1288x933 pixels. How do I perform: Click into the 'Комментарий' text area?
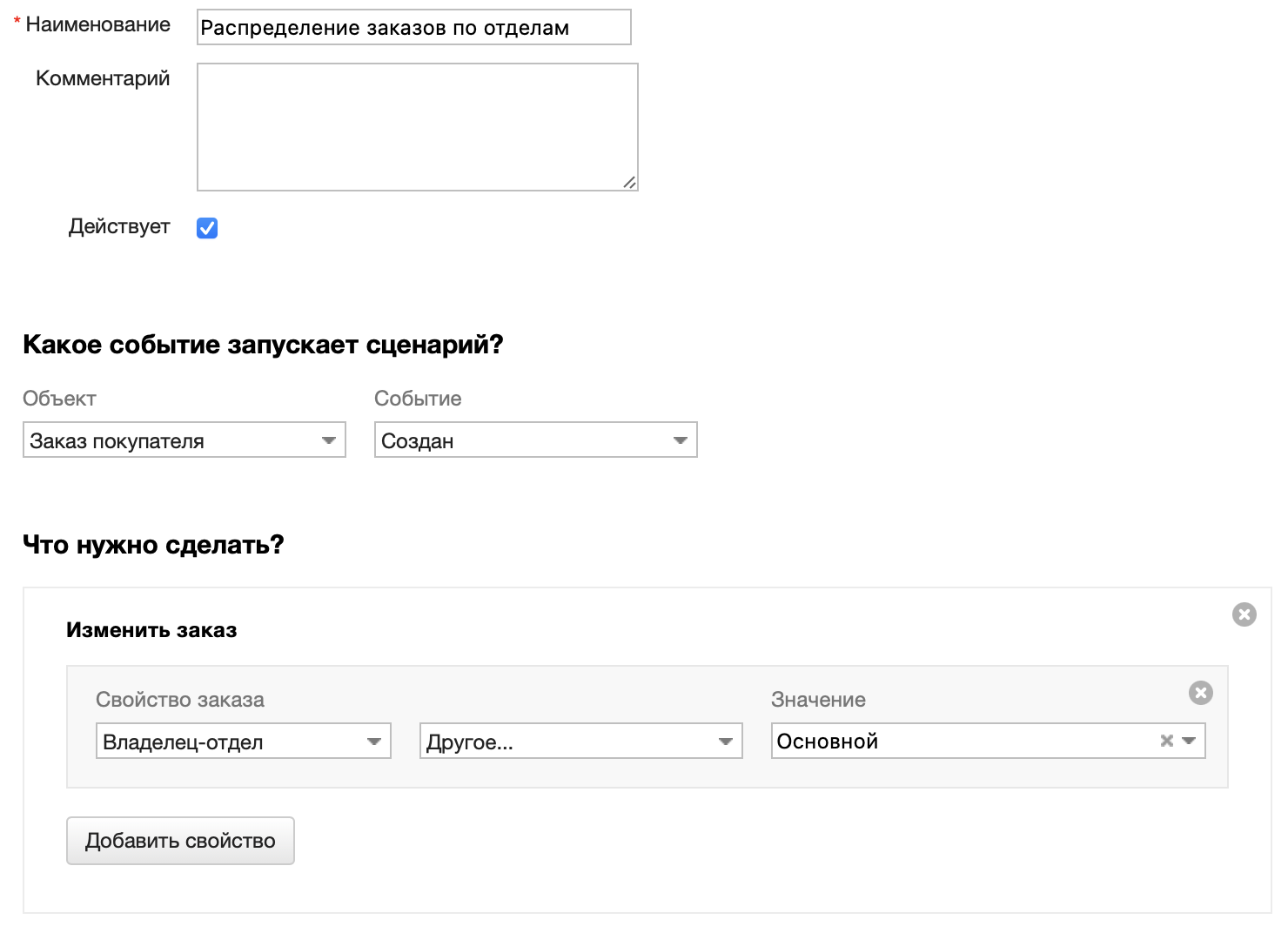coord(418,127)
